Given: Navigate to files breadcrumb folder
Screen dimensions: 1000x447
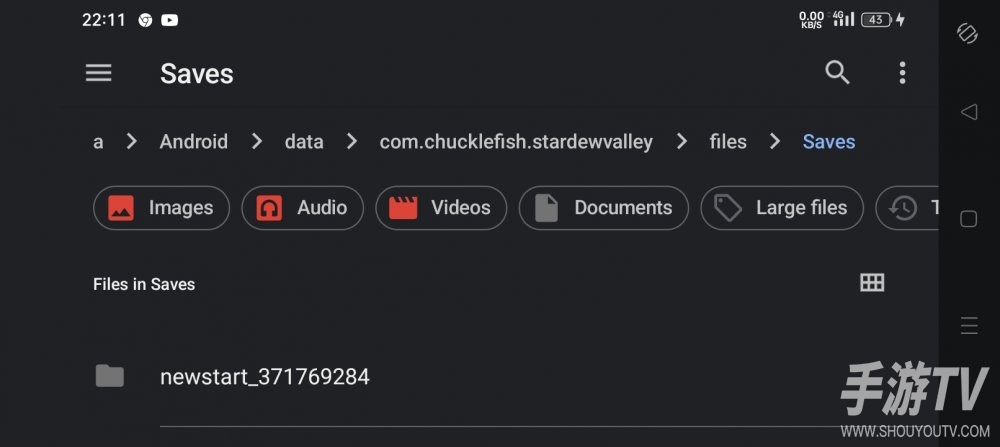Looking at the screenshot, I should point(728,142).
